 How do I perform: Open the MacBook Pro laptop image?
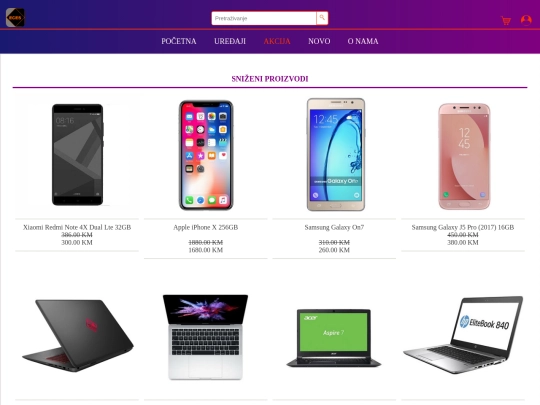206,337
